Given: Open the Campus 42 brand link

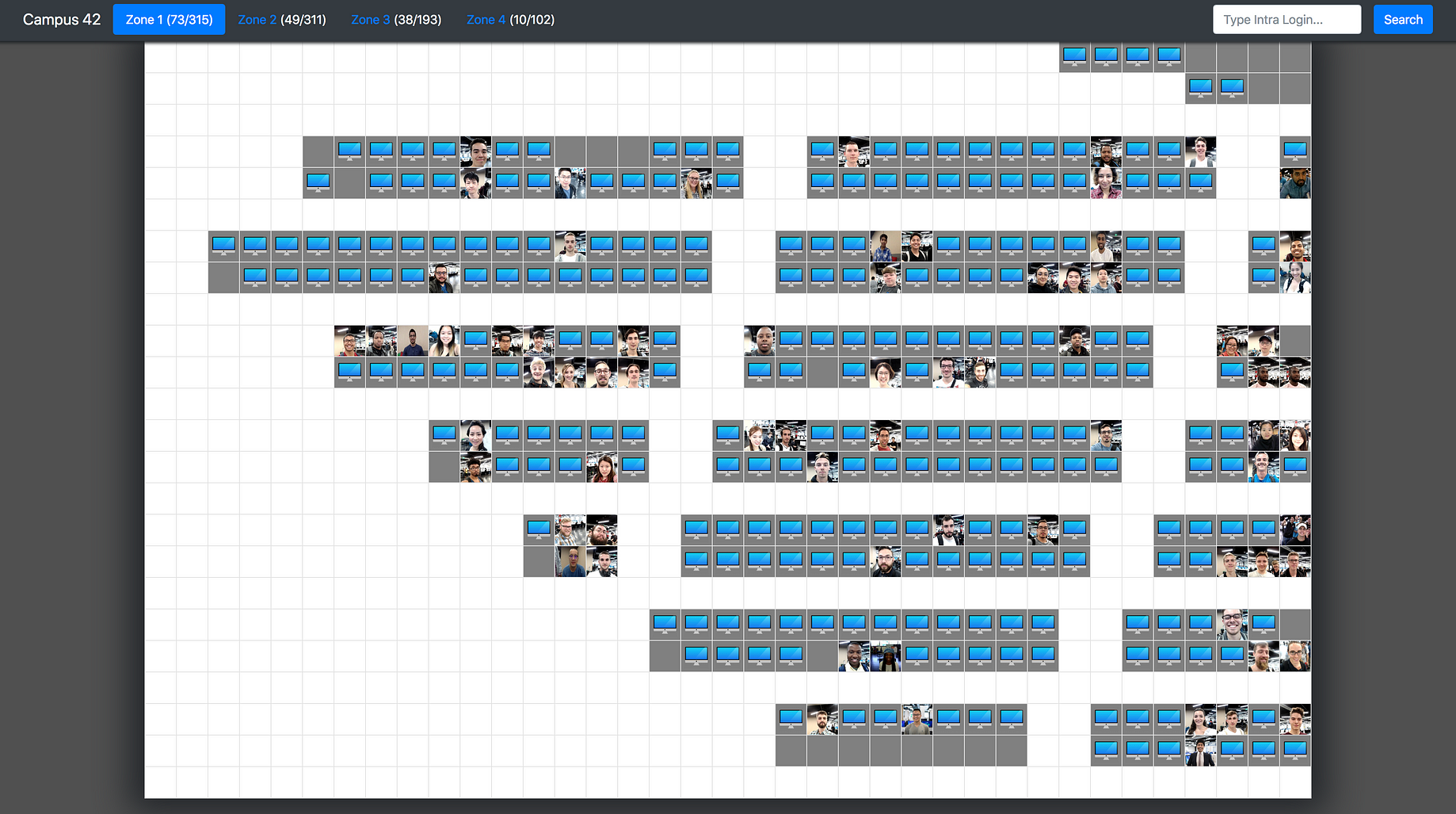Looking at the screenshot, I should pyautogui.click(x=62, y=20).
